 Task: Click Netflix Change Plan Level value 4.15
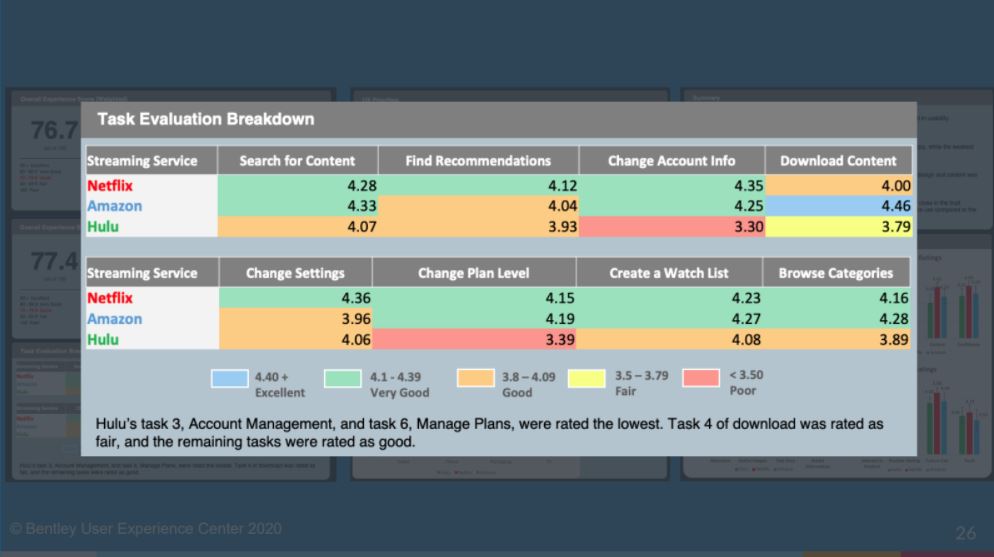tap(560, 298)
